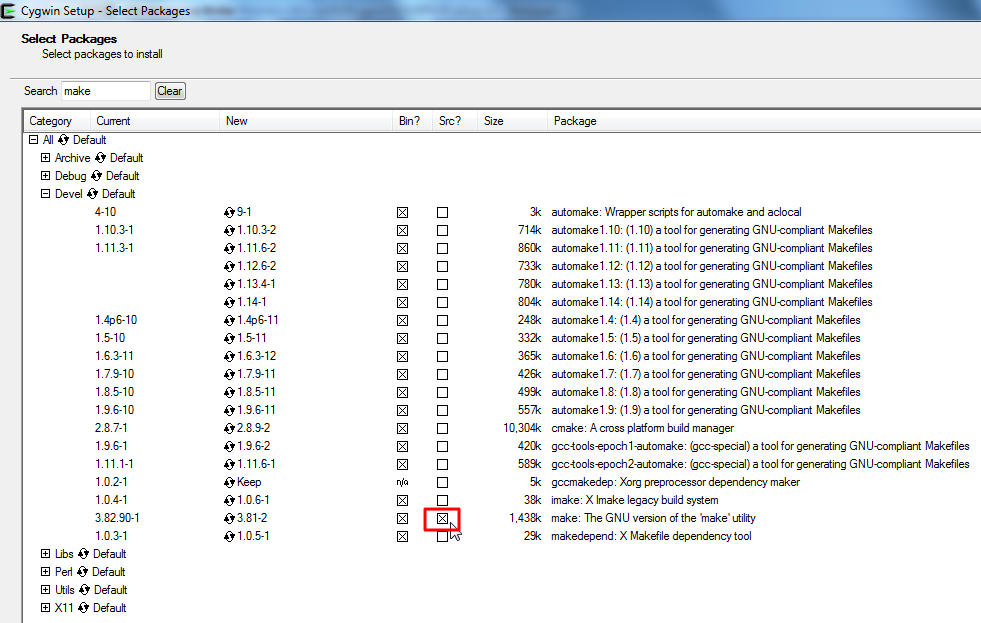Cycle version icon for automake1.4 1.4p6-11

coord(229,321)
